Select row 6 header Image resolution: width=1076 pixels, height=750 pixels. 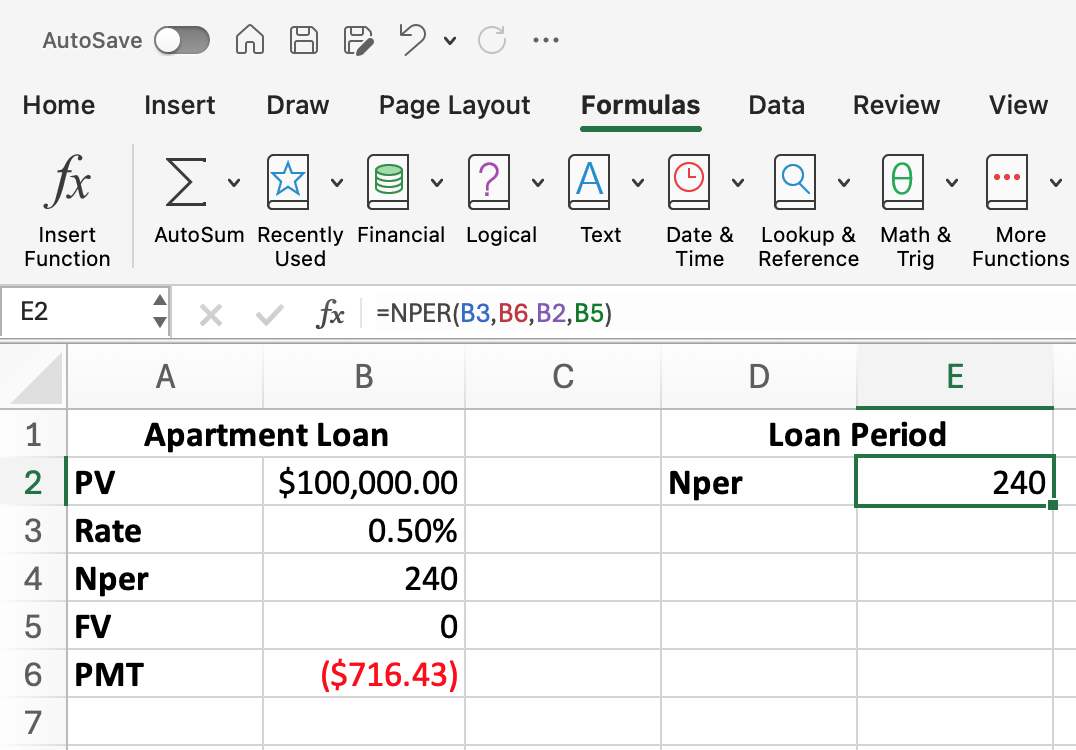(33, 675)
